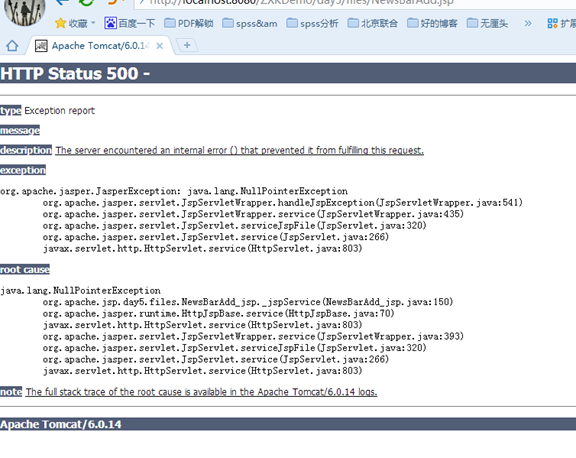Open the extensions grid icon
Image resolution: width=576 pixels, height=458 pixels.
pyautogui.click(x=552, y=24)
